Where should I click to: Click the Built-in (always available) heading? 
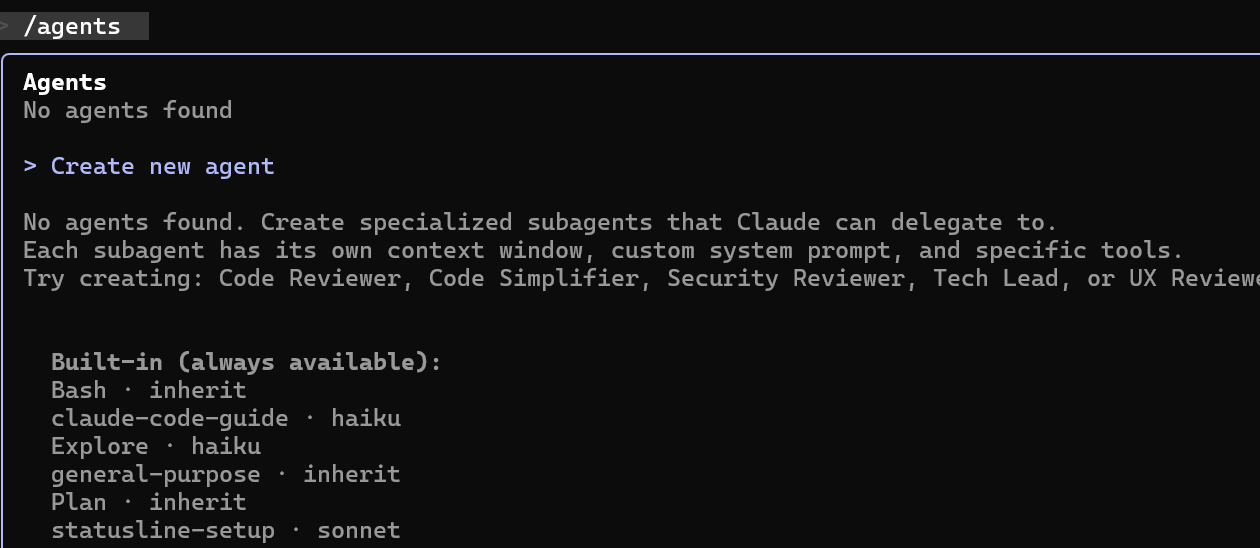246,362
